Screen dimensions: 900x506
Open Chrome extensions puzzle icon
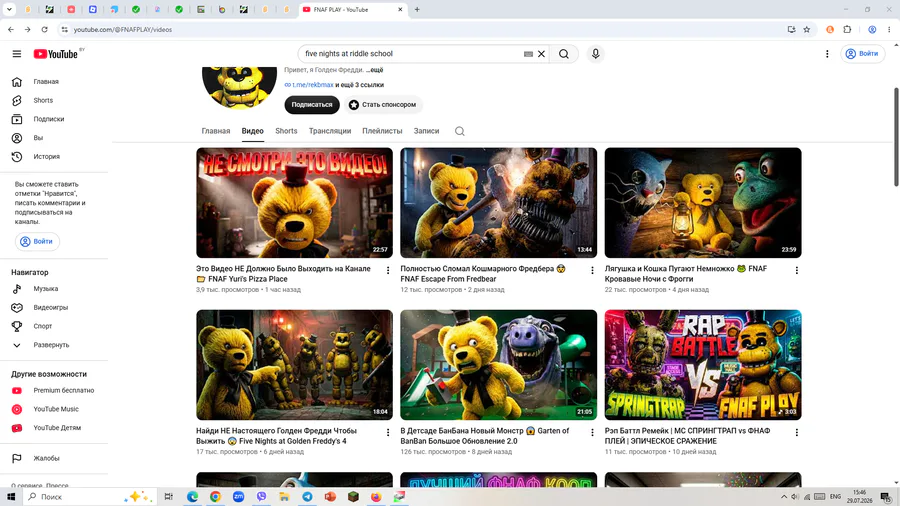[847, 29]
